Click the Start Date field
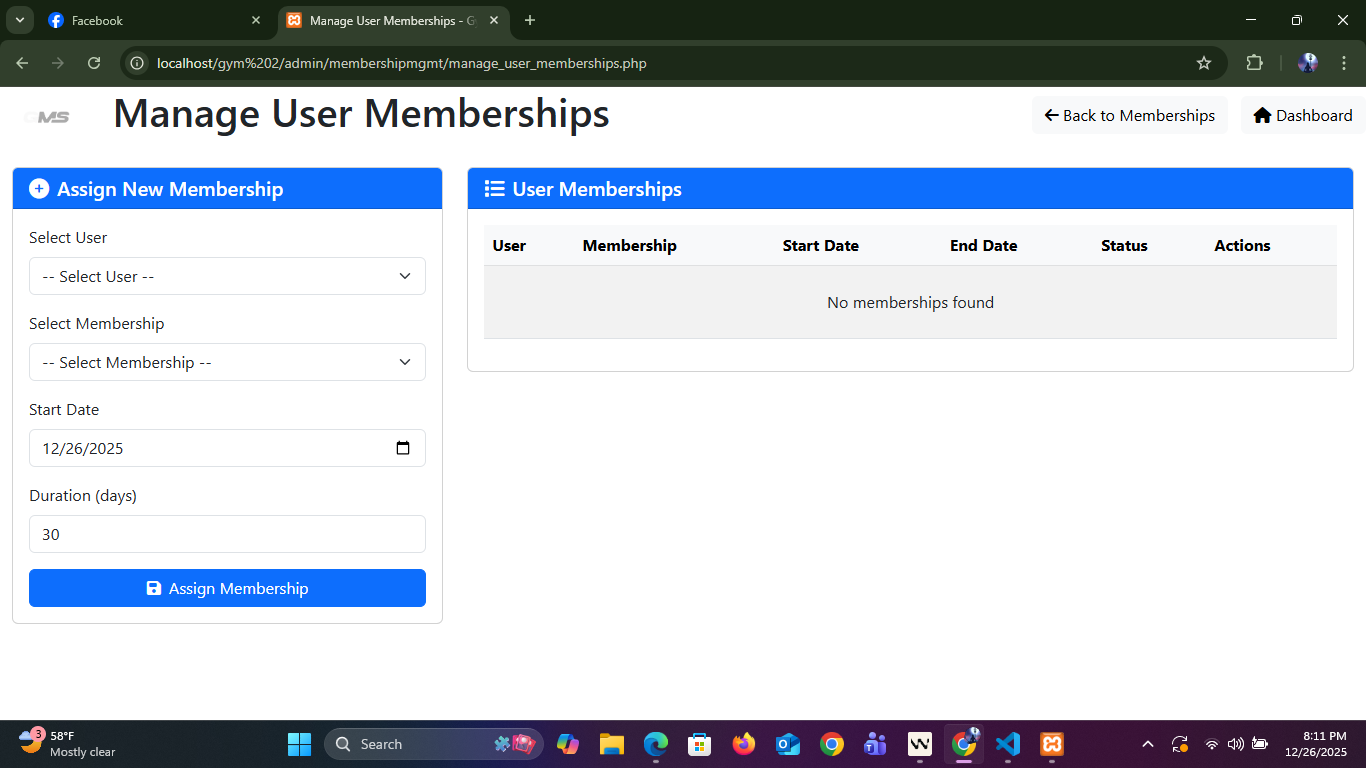Image resolution: width=1366 pixels, height=768 pixels. click(x=227, y=448)
